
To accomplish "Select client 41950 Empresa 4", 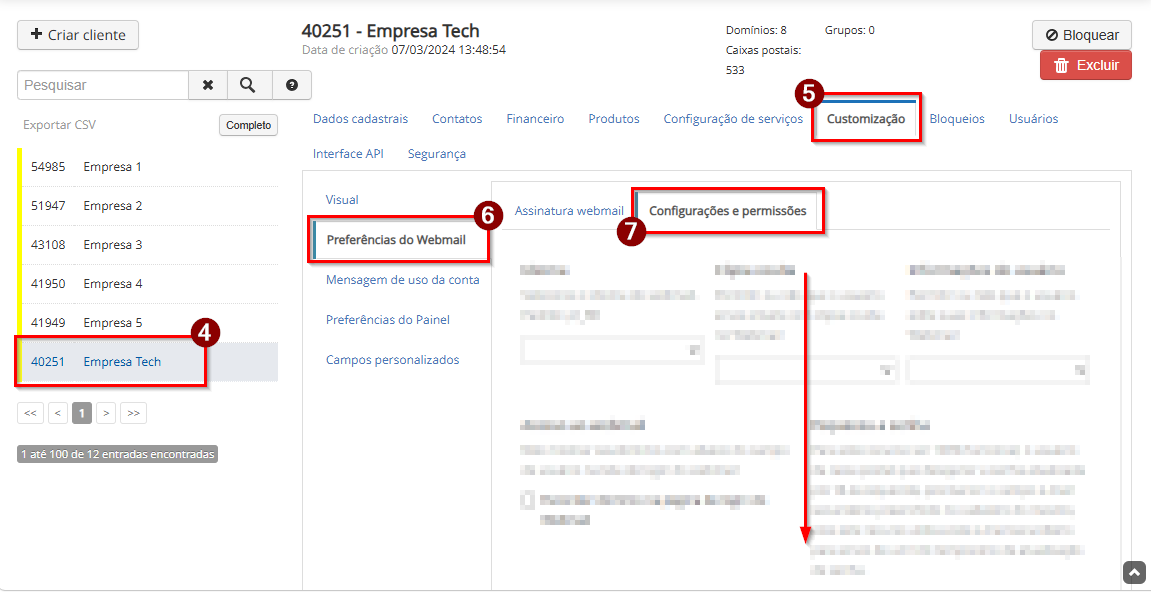I will pos(150,284).
